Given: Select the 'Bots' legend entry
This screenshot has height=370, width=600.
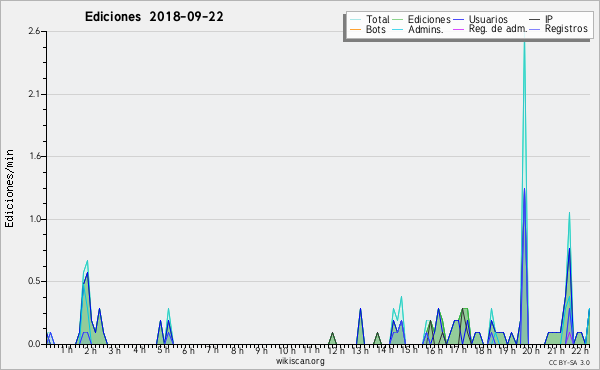Looking at the screenshot, I should [x=368, y=29].
